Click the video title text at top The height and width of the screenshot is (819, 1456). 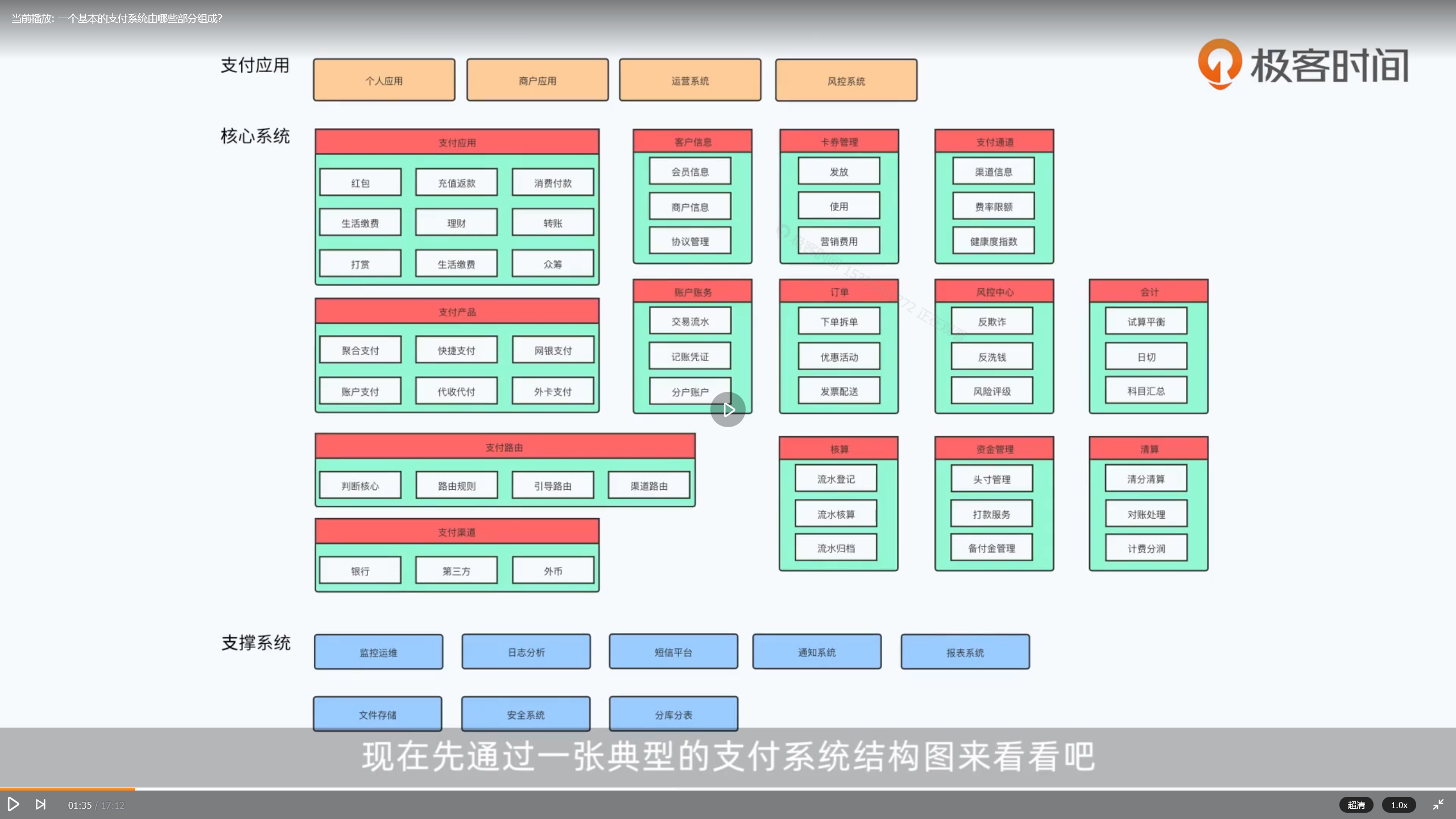117,19
